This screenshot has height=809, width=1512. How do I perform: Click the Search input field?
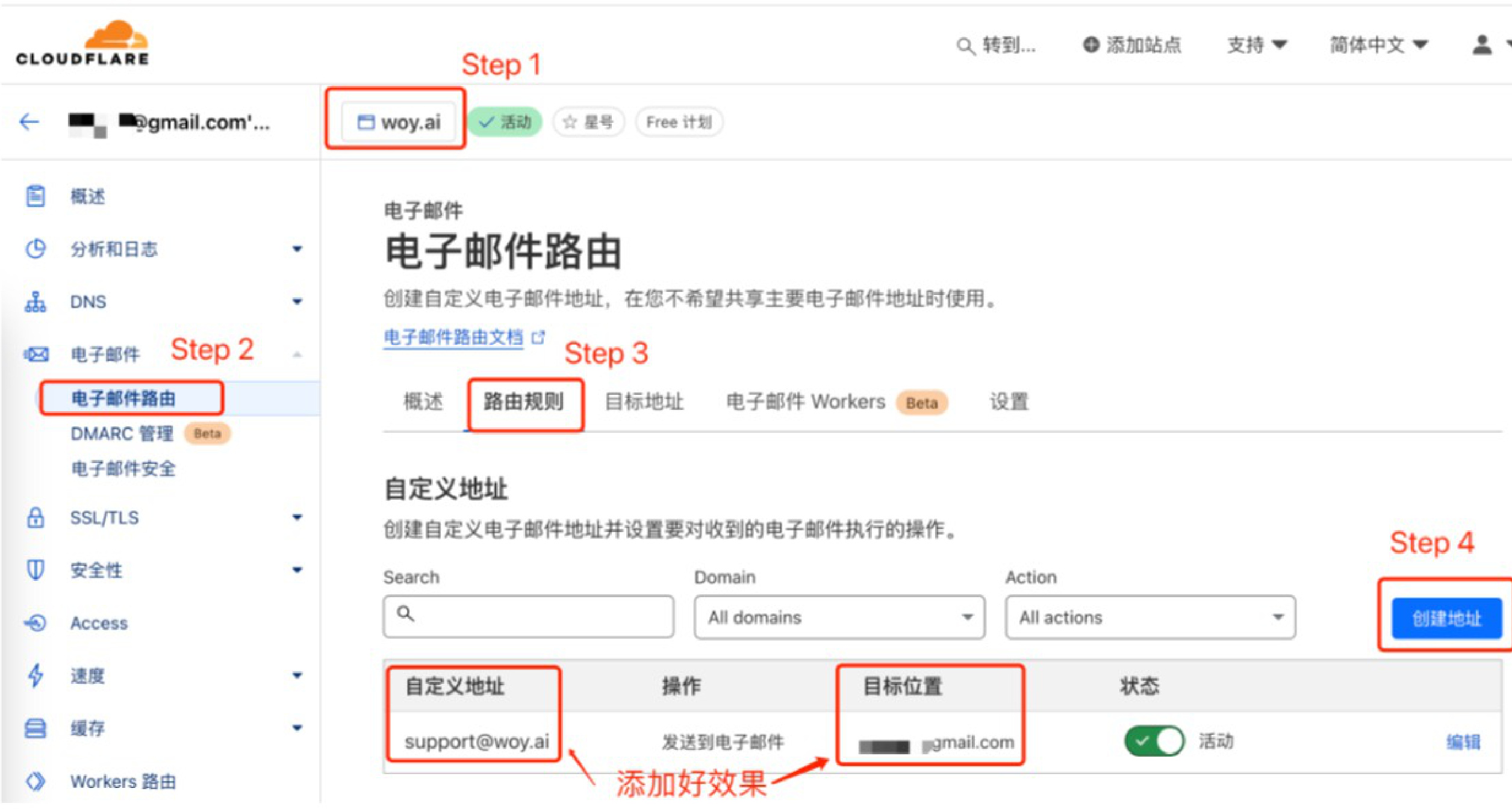click(x=528, y=617)
